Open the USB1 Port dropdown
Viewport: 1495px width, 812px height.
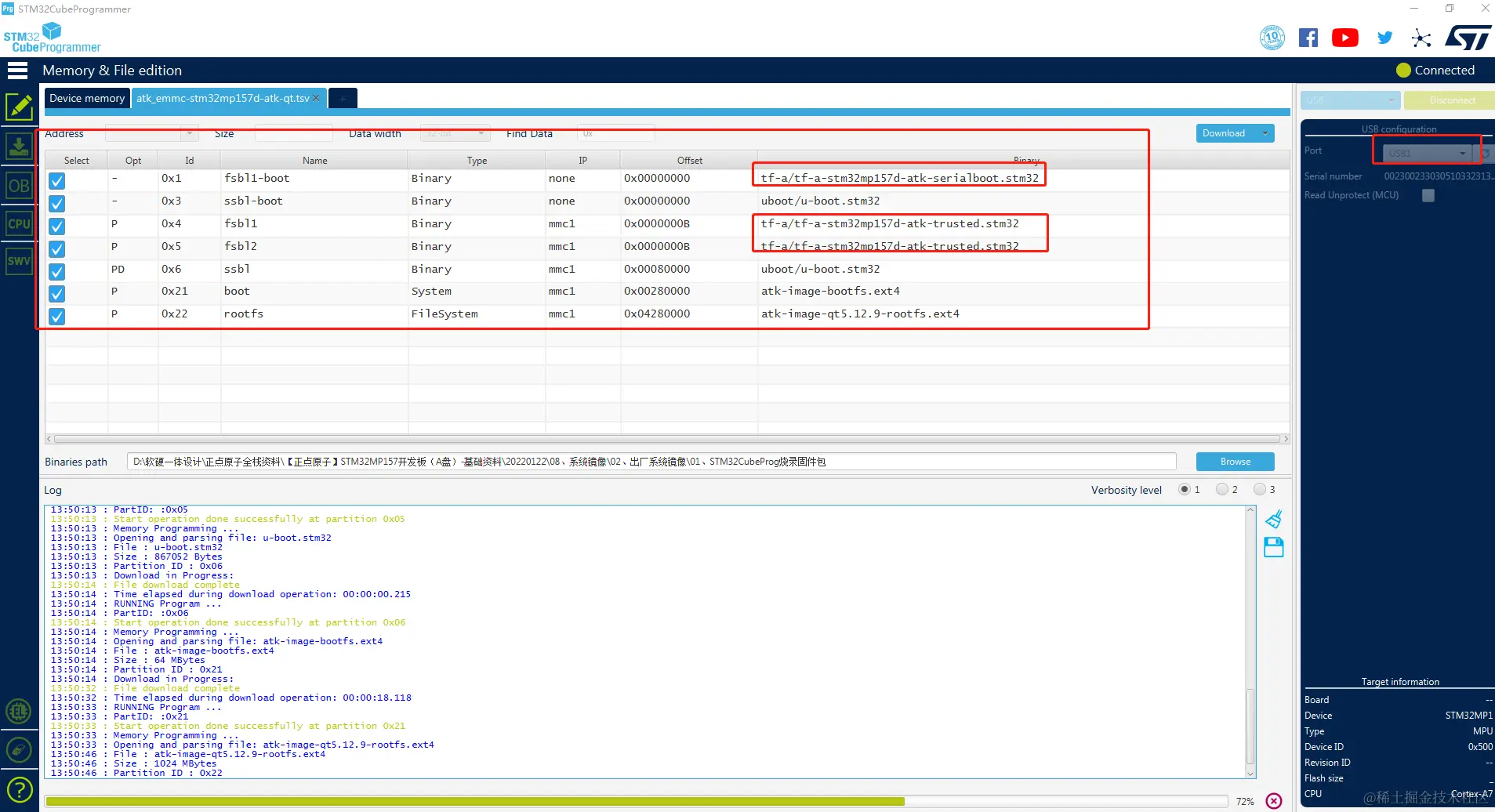tap(1427, 153)
